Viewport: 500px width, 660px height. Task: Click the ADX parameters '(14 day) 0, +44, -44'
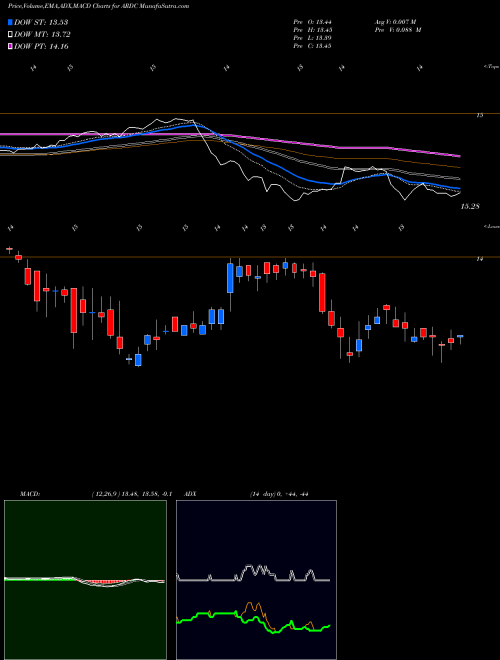(279, 494)
